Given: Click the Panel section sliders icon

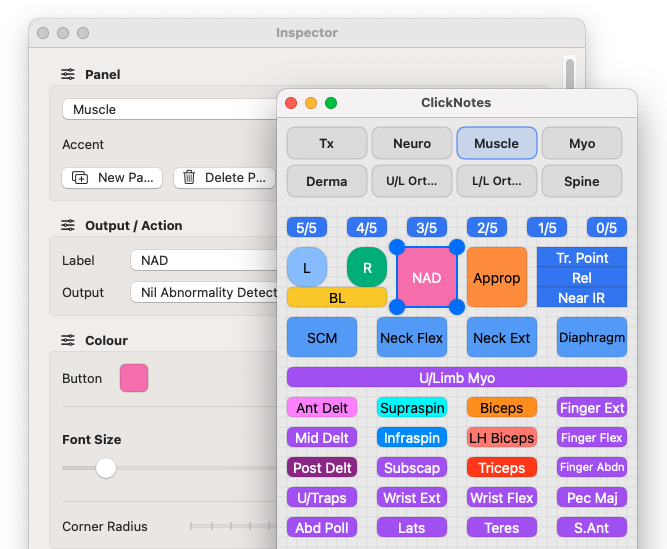Looking at the screenshot, I should tap(68, 74).
